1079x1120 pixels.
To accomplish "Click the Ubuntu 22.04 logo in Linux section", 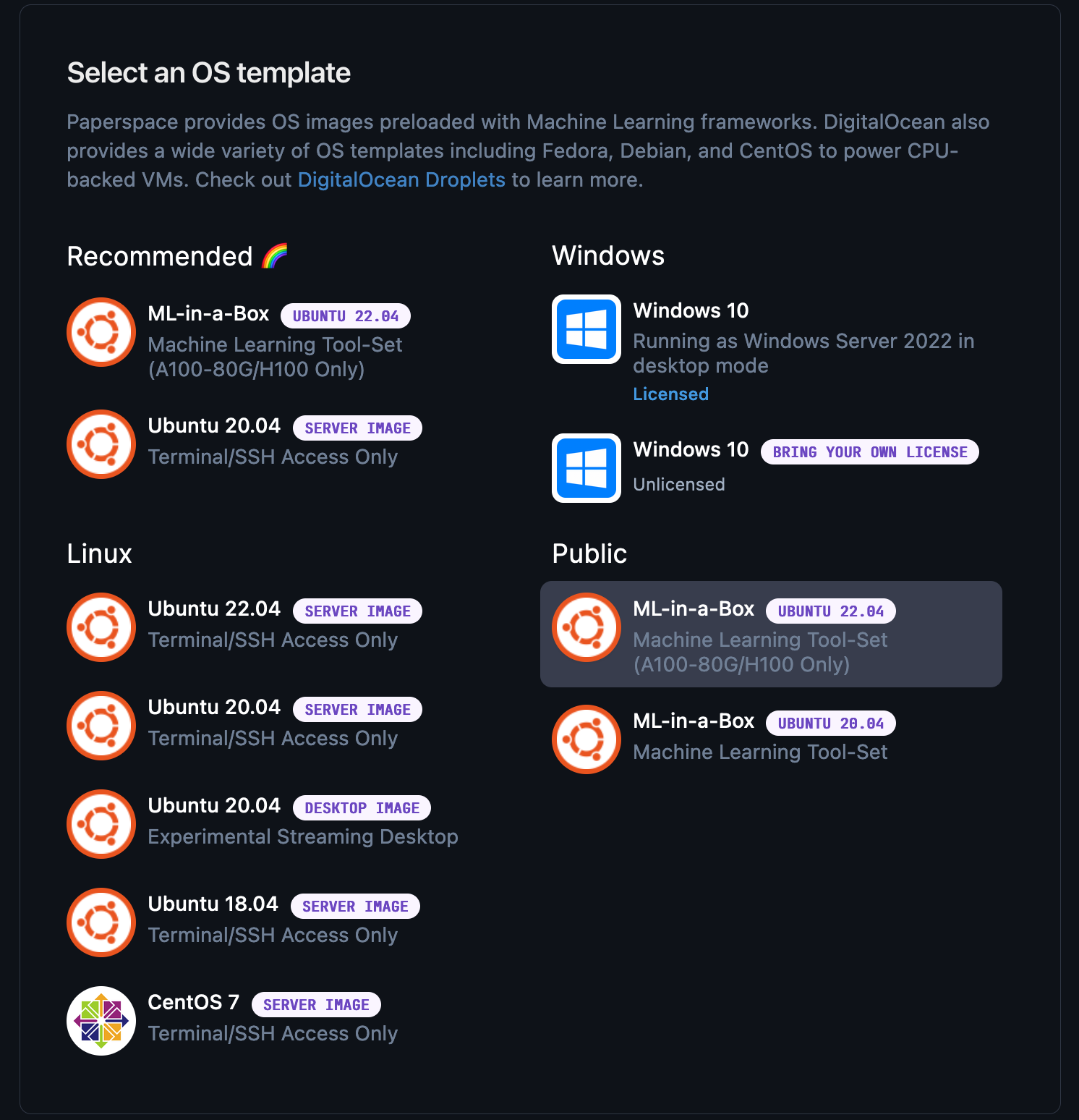I will pos(101,627).
